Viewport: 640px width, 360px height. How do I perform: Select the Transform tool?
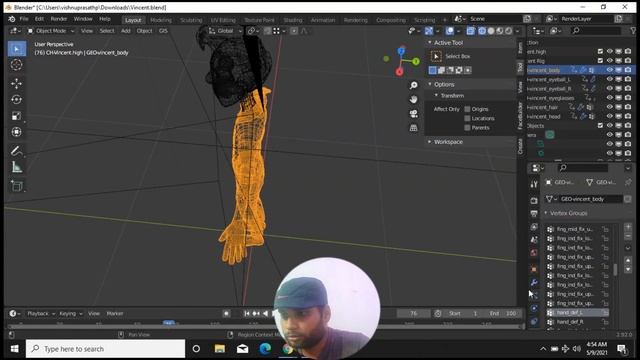(x=17, y=132)
